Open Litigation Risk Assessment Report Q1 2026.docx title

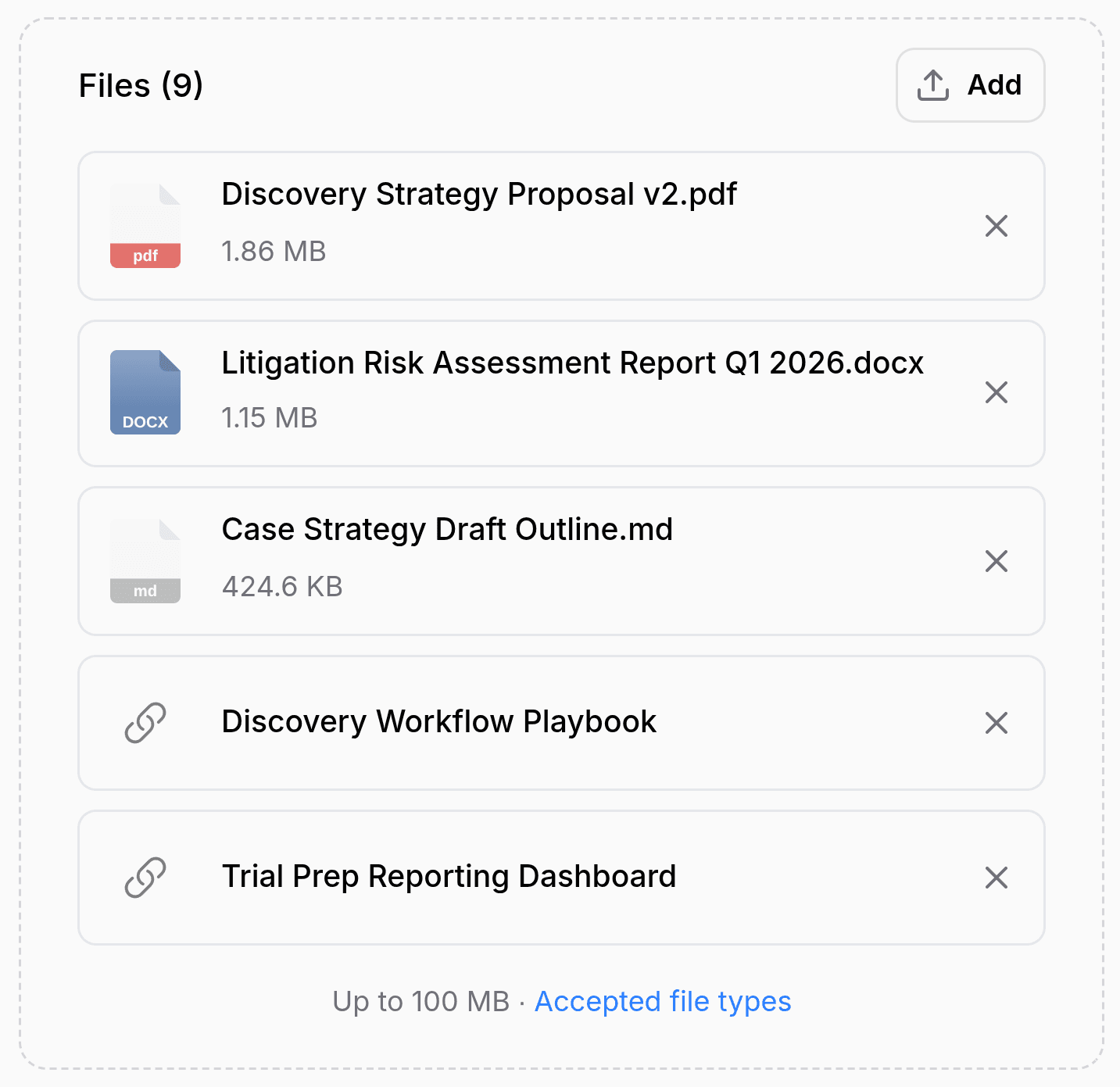coord(572,363)
